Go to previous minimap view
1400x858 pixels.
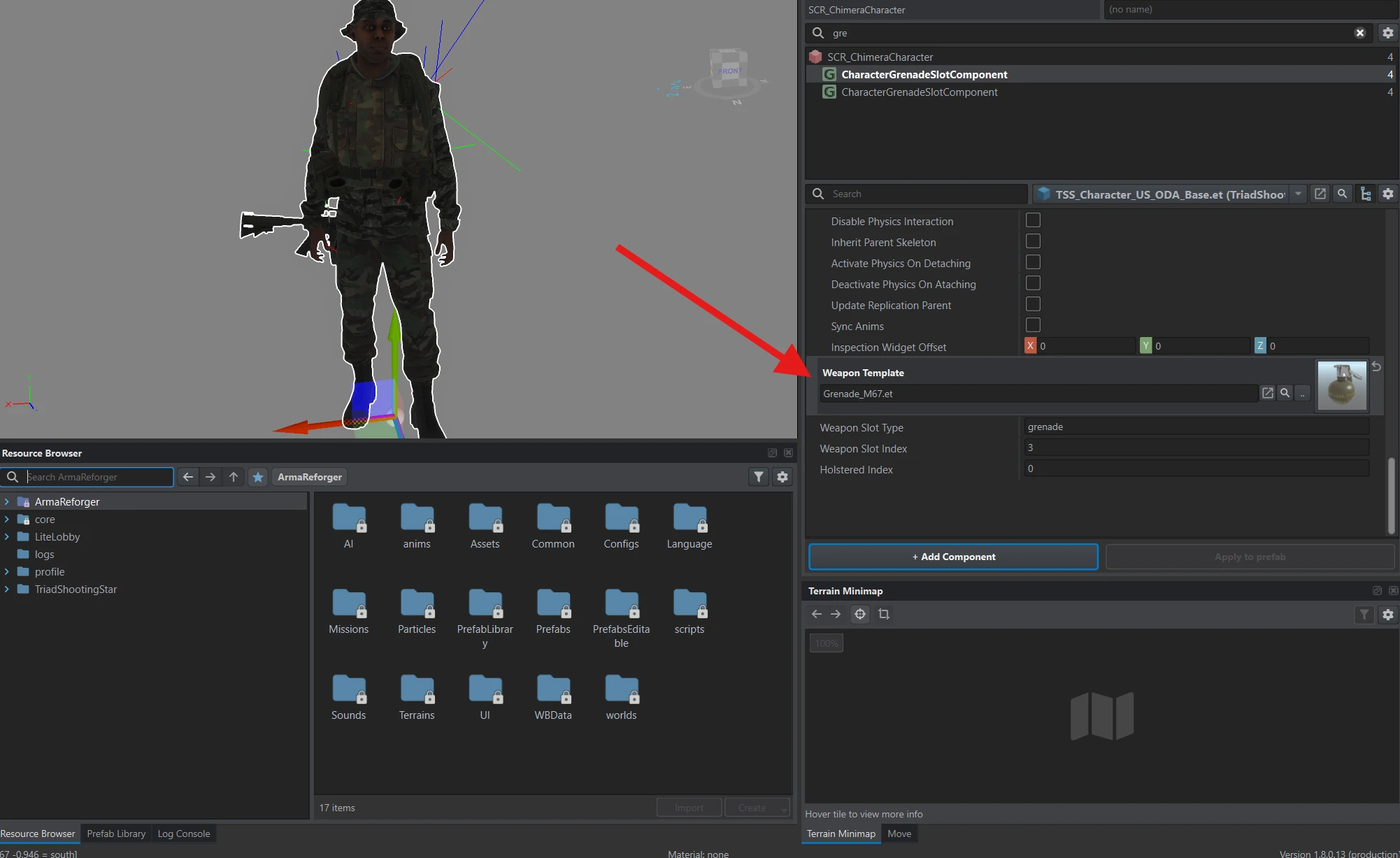click(816, 614)
